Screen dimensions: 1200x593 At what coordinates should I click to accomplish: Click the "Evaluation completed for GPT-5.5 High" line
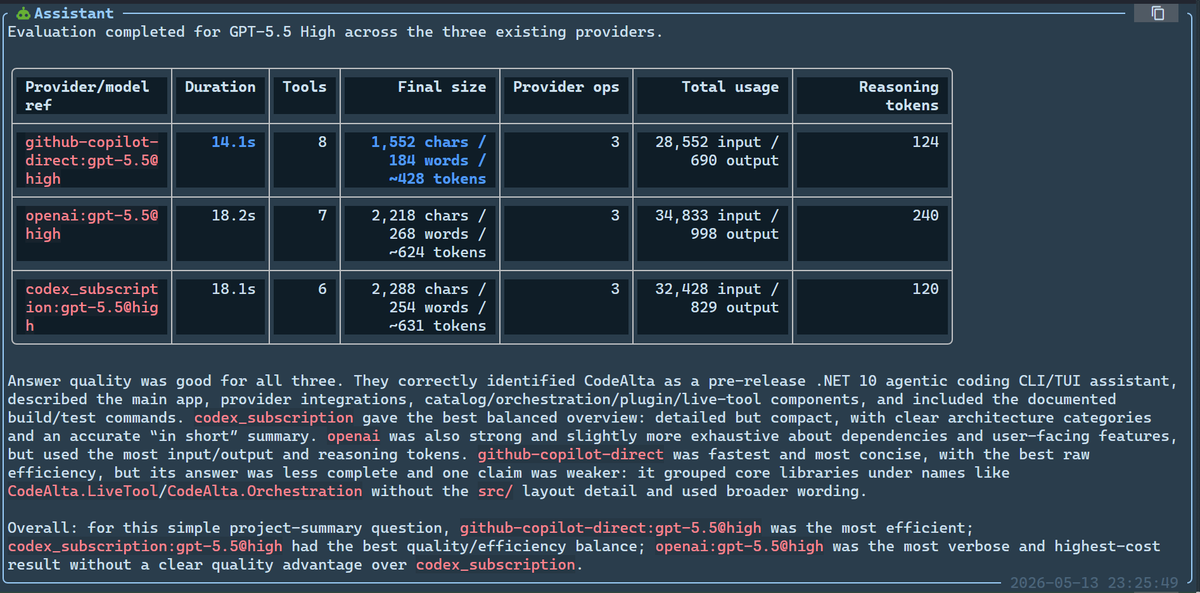pyautogui.click(x=335, y=32)
